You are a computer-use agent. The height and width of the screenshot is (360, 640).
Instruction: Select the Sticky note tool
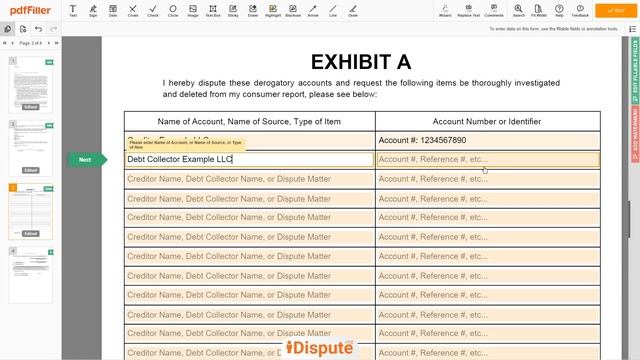(233, 11)
